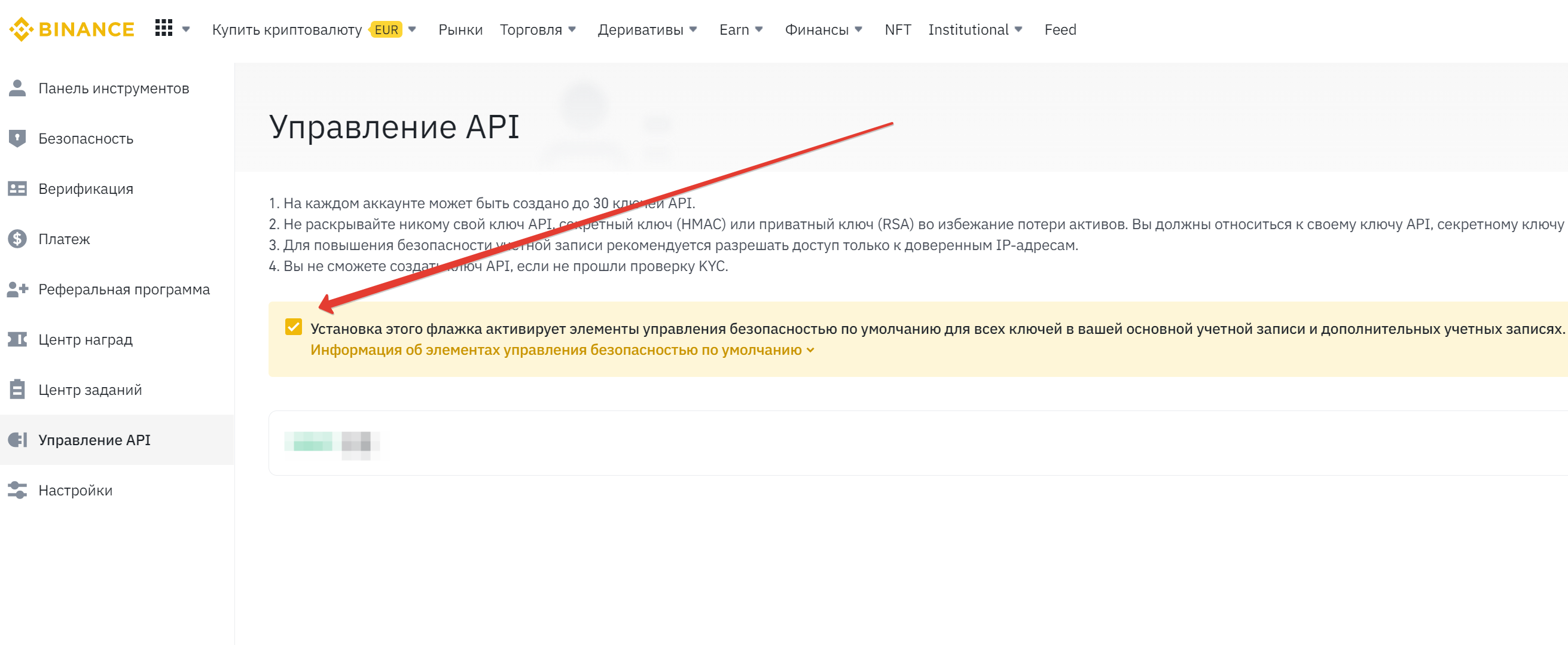
Task: Open the Торговля menu
Action: (531, 30)
